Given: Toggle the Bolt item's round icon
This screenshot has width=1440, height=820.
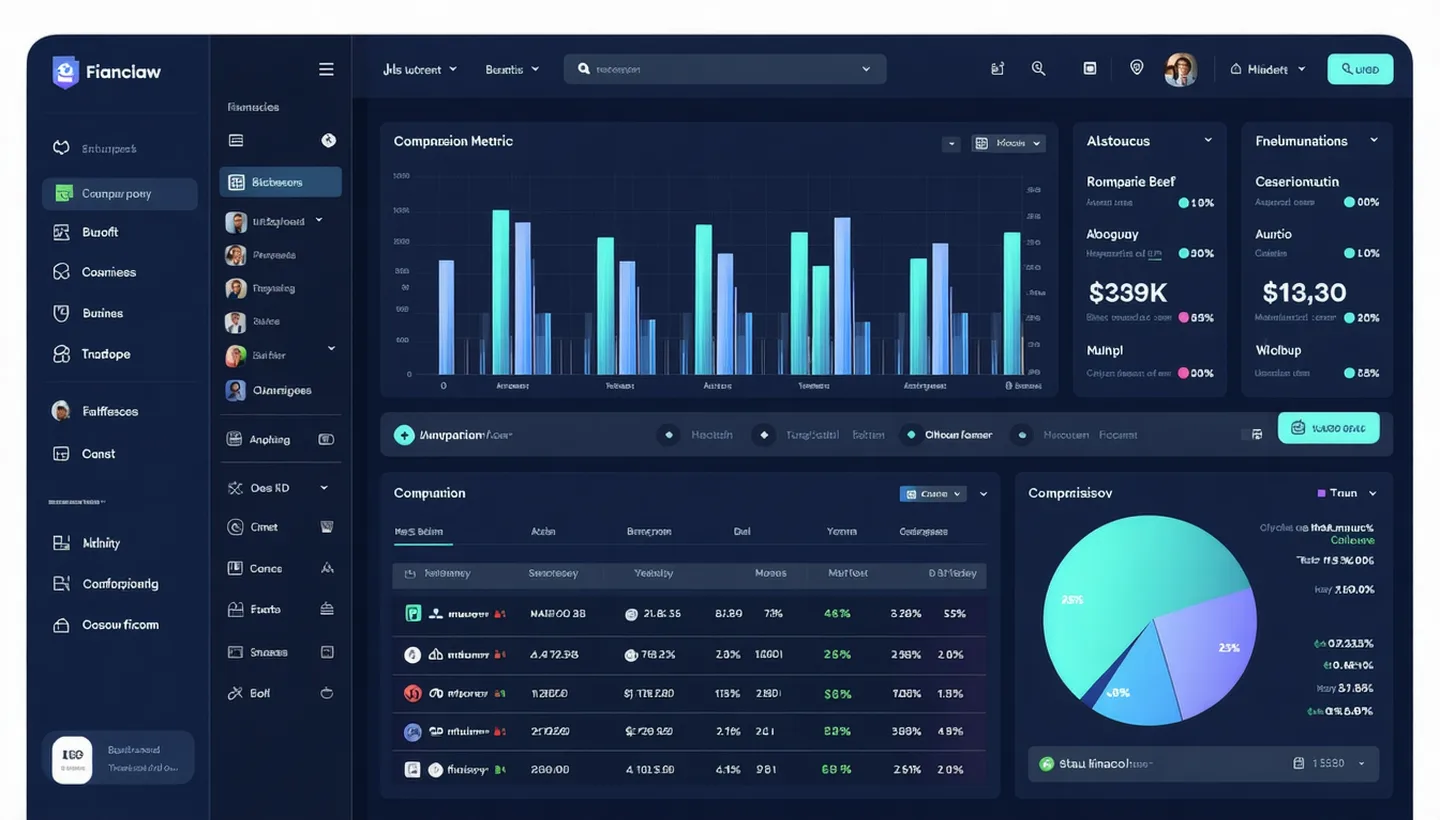Looking at the screenshot, I should [326, 692].
